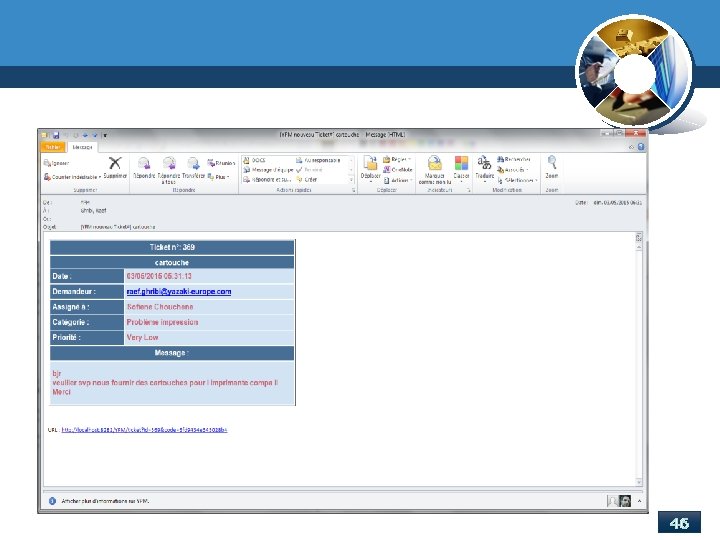The image size is (720, 540).
Task: Open the raef.ghribi@yazaki-europe.com email link
Action: click(x=179, y=292)
